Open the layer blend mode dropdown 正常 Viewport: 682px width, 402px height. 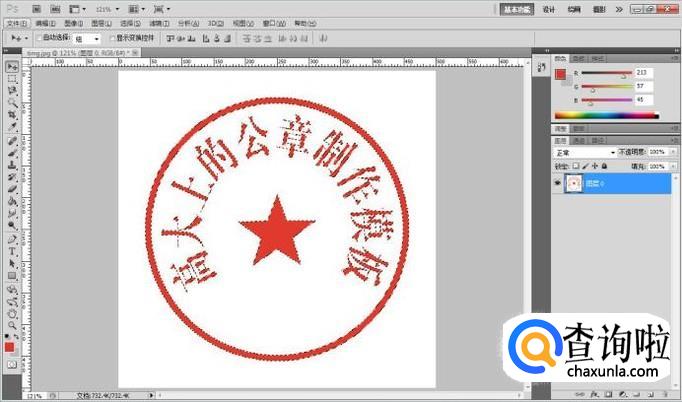[585, 152]
